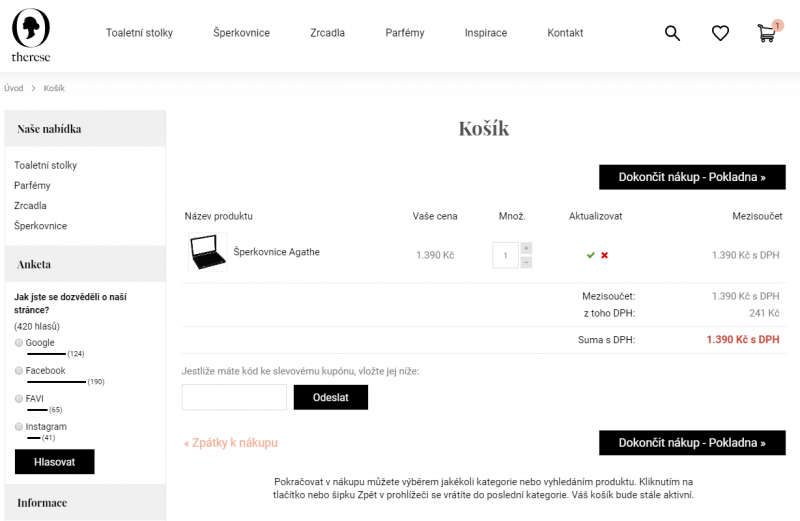Follow the Zpátky k nákupu link
800x521 pixels.
231,442
